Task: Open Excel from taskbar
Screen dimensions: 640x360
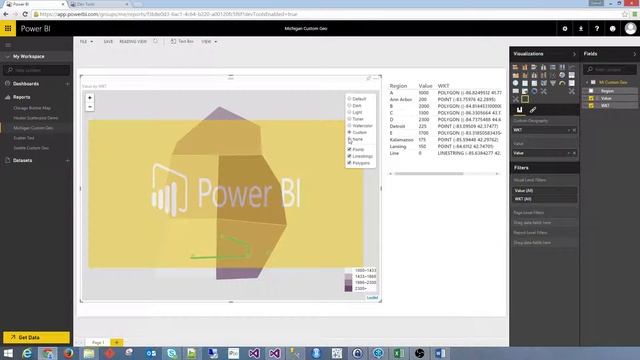Action: [x=399, y=353]
